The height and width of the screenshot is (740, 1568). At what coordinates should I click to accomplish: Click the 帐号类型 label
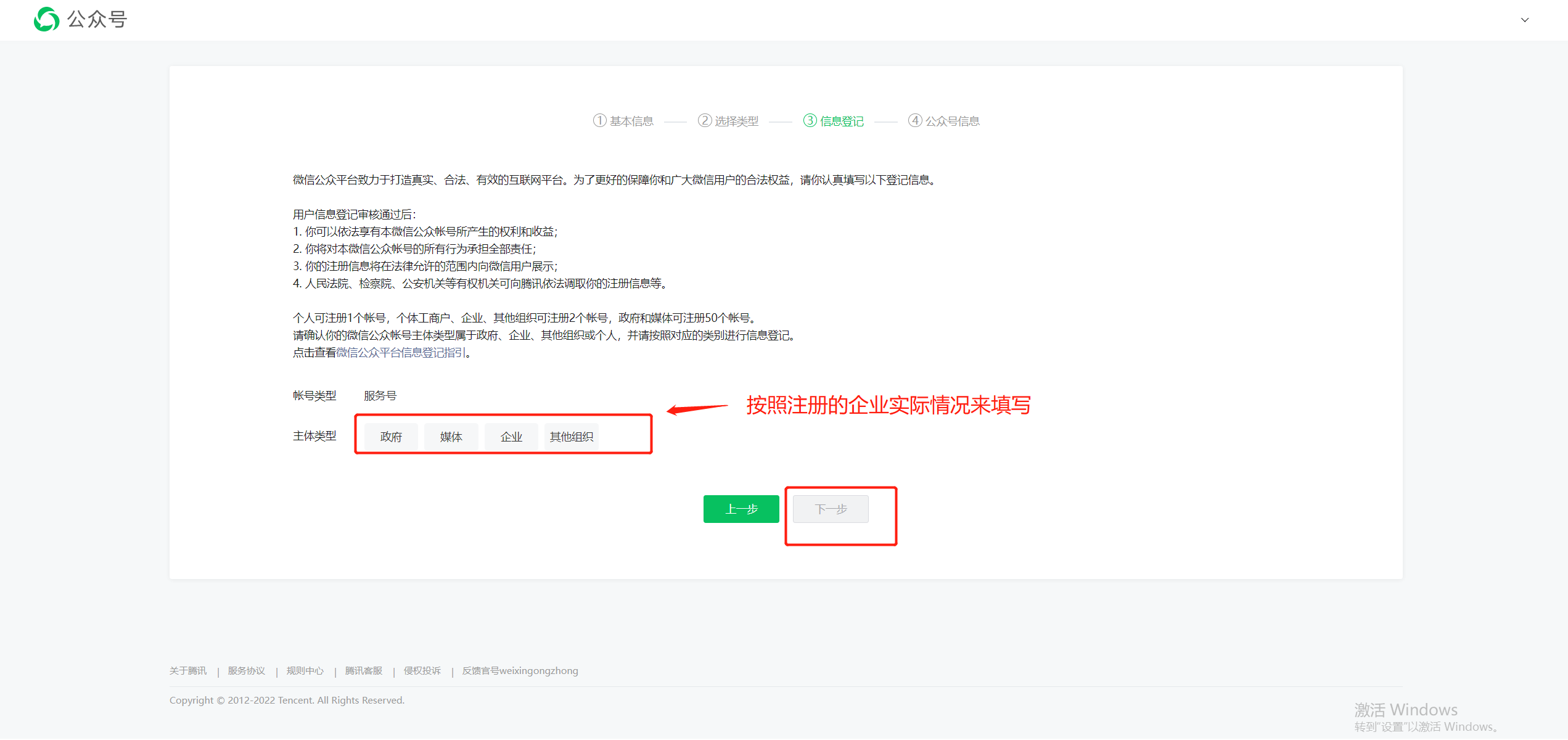tap(314, 396)
